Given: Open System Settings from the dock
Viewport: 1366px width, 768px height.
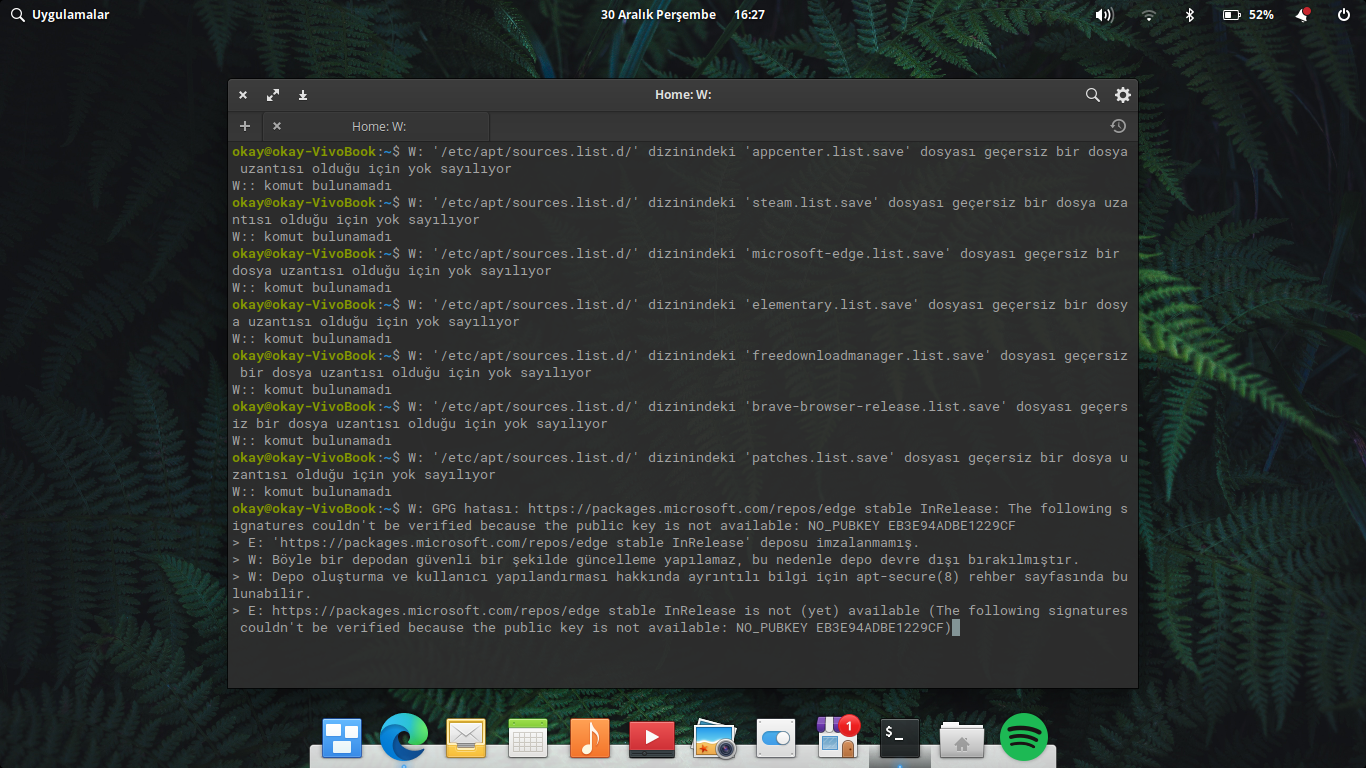Looking at the screenshot, I should point(776,738).
